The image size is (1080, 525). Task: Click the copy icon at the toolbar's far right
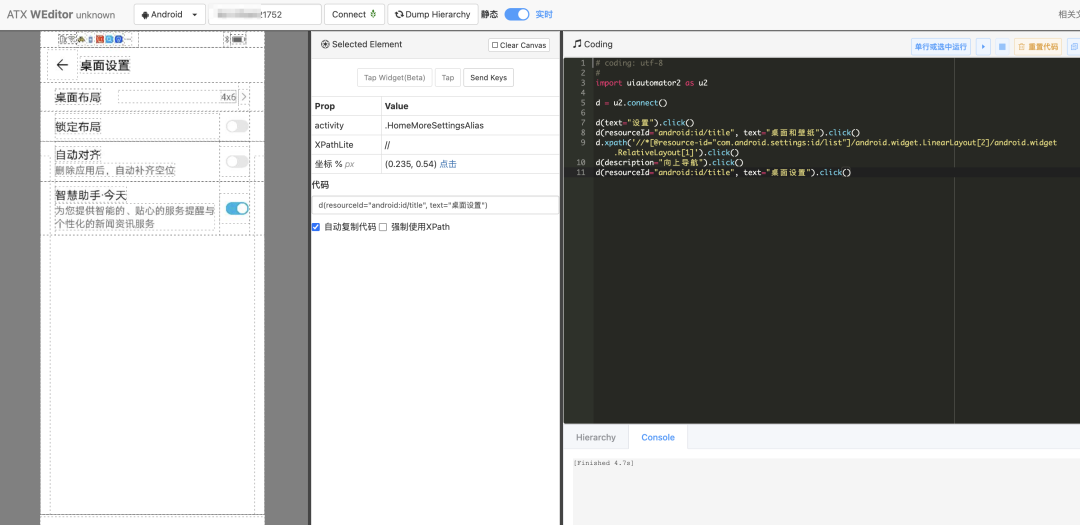[x=1073, y=46]
